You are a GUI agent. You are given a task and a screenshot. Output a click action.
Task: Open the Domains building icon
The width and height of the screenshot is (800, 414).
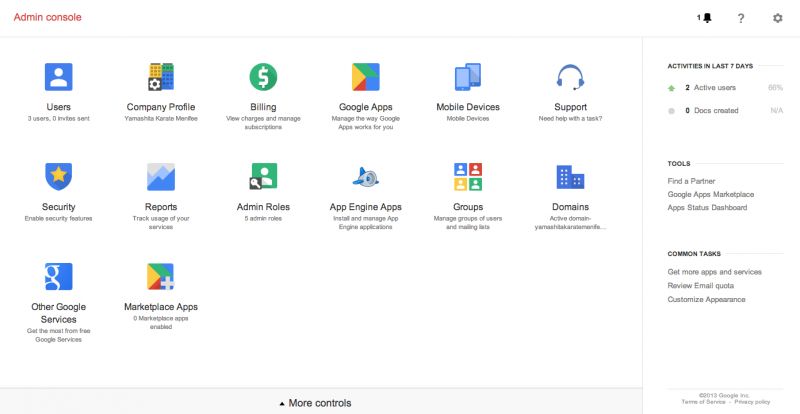570,177
